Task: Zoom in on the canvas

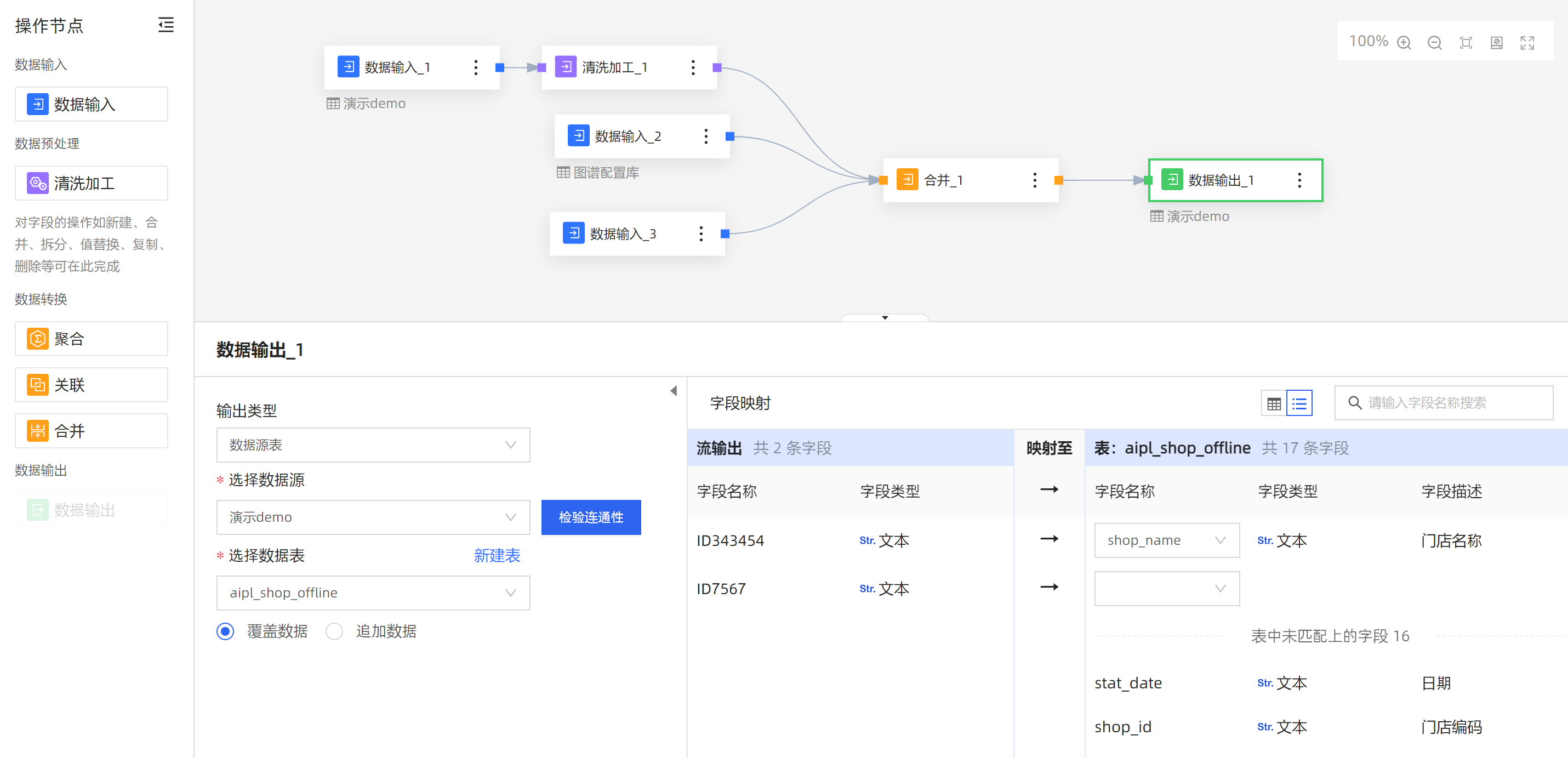Action: pos(1404,43)
